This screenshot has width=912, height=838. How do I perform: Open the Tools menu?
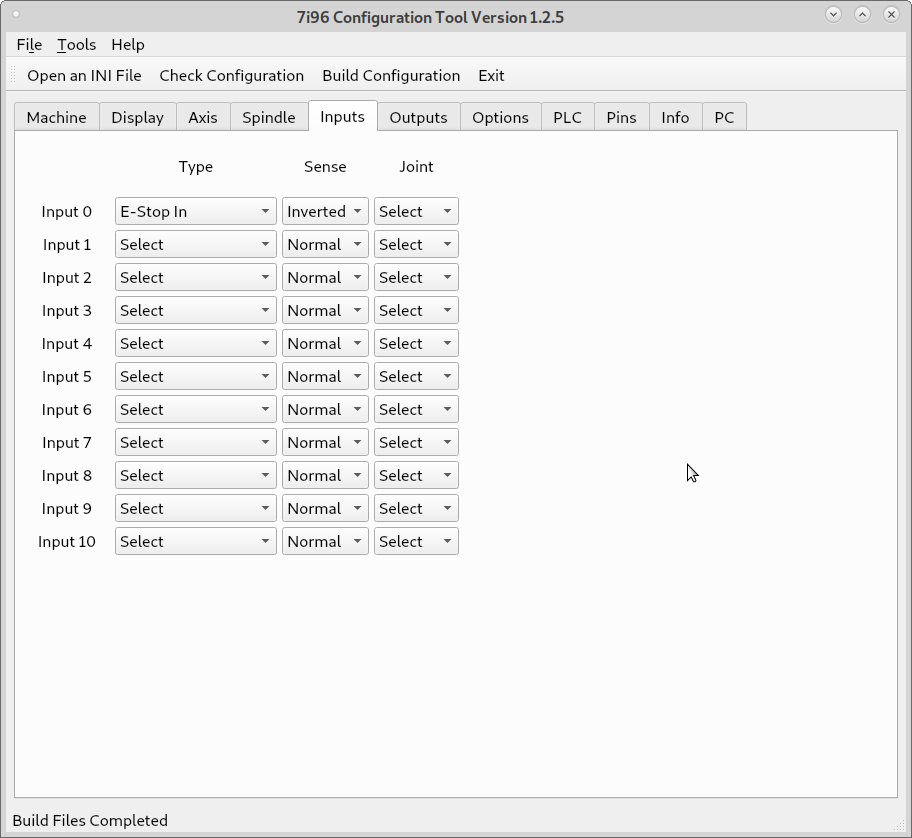[x=76, y=45]
